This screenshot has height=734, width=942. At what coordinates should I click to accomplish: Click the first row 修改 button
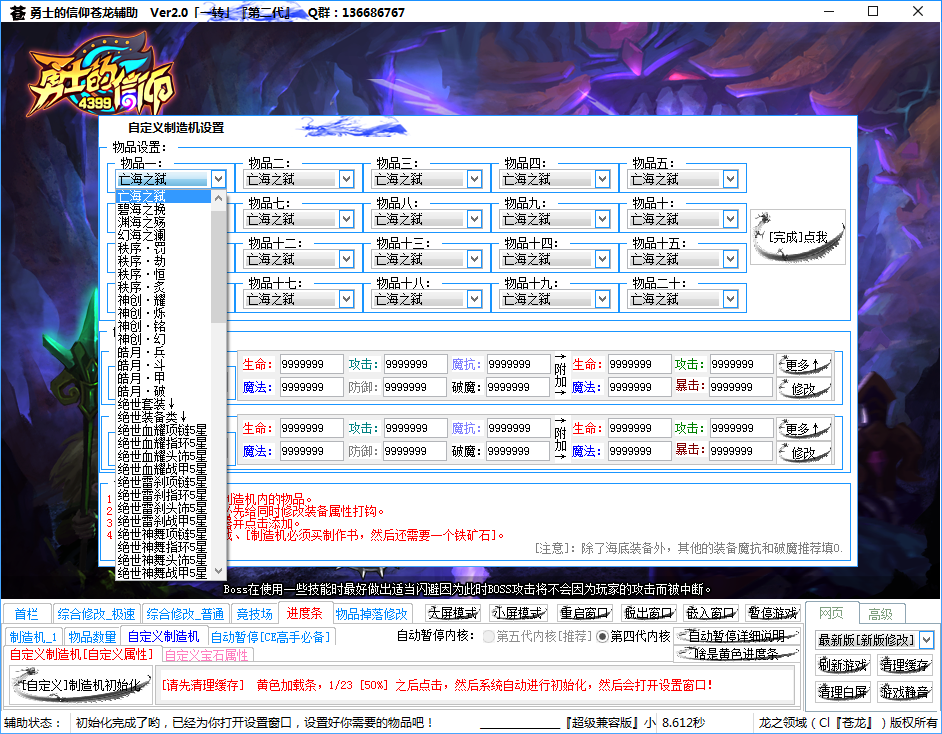point(804,389)
